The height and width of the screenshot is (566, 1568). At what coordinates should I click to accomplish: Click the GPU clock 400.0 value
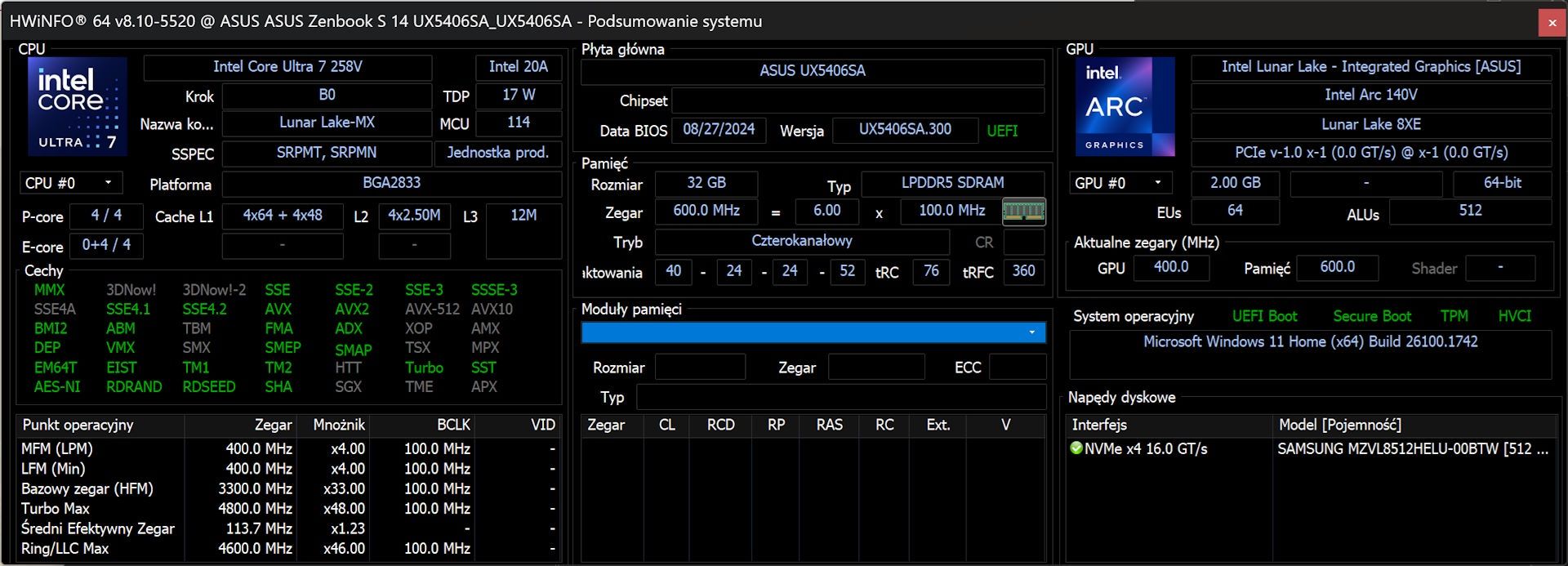coord(1171,267)
